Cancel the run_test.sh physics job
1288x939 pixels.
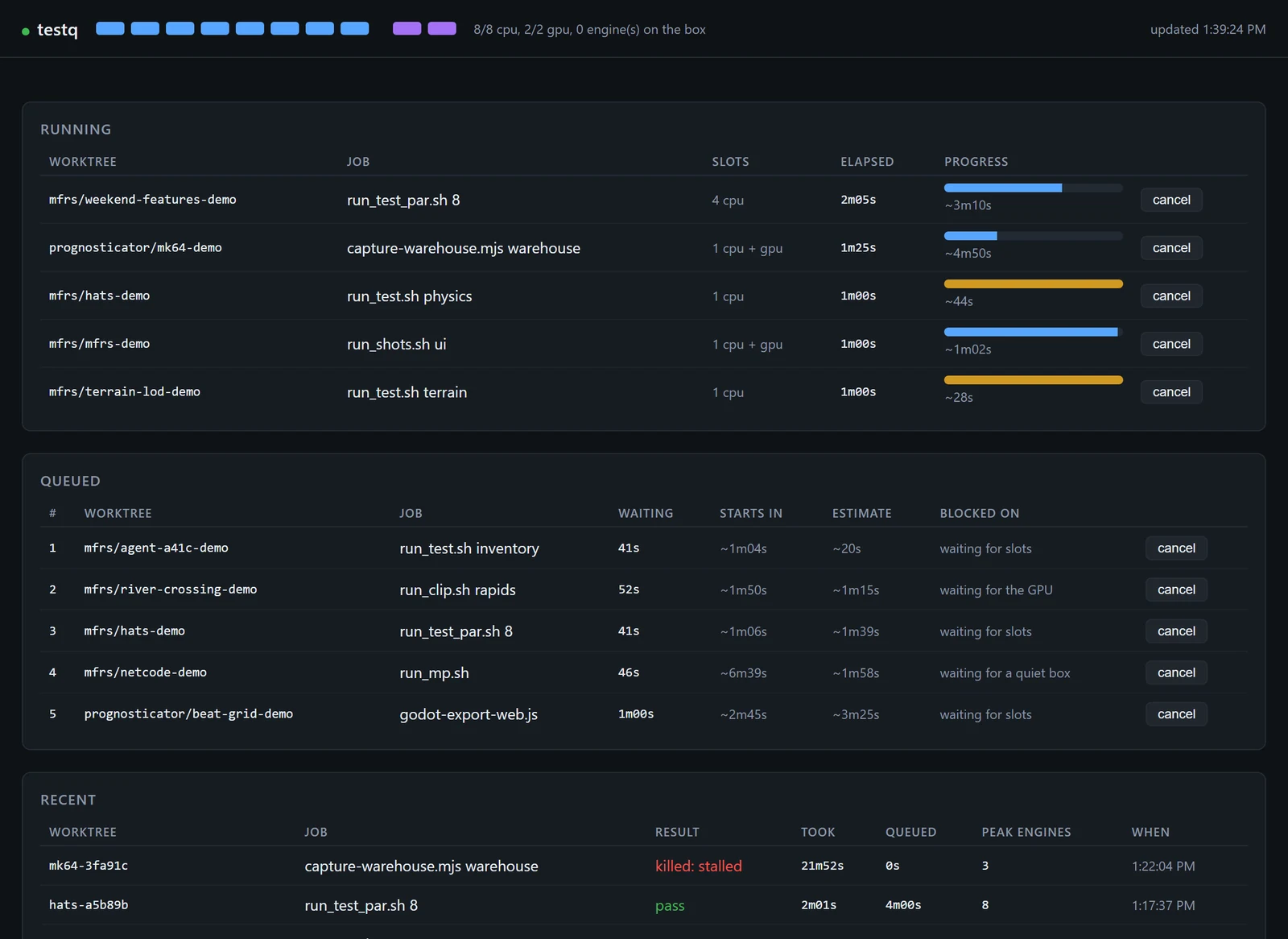tap(1171, 296)
